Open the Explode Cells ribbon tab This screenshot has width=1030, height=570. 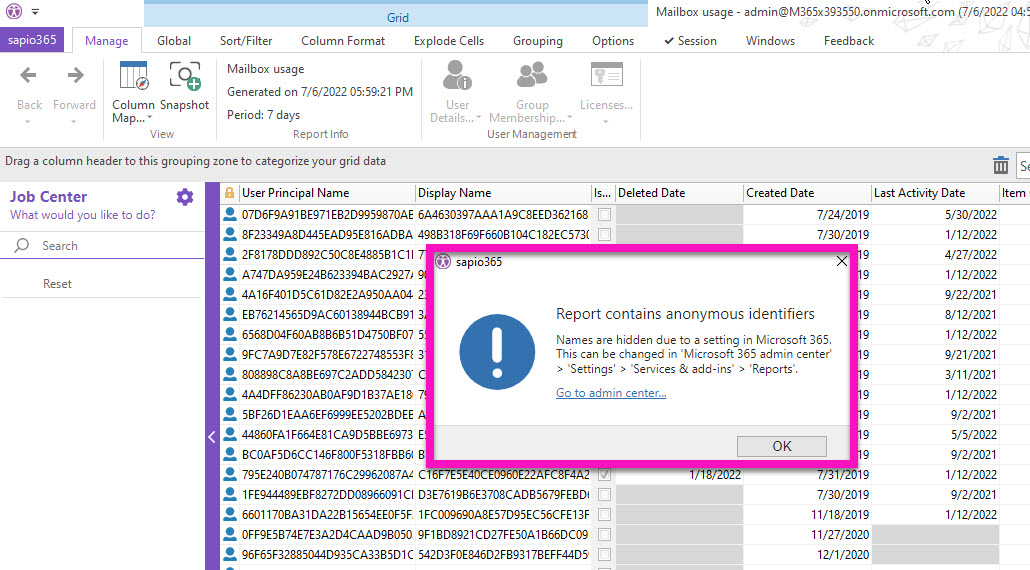449,41
